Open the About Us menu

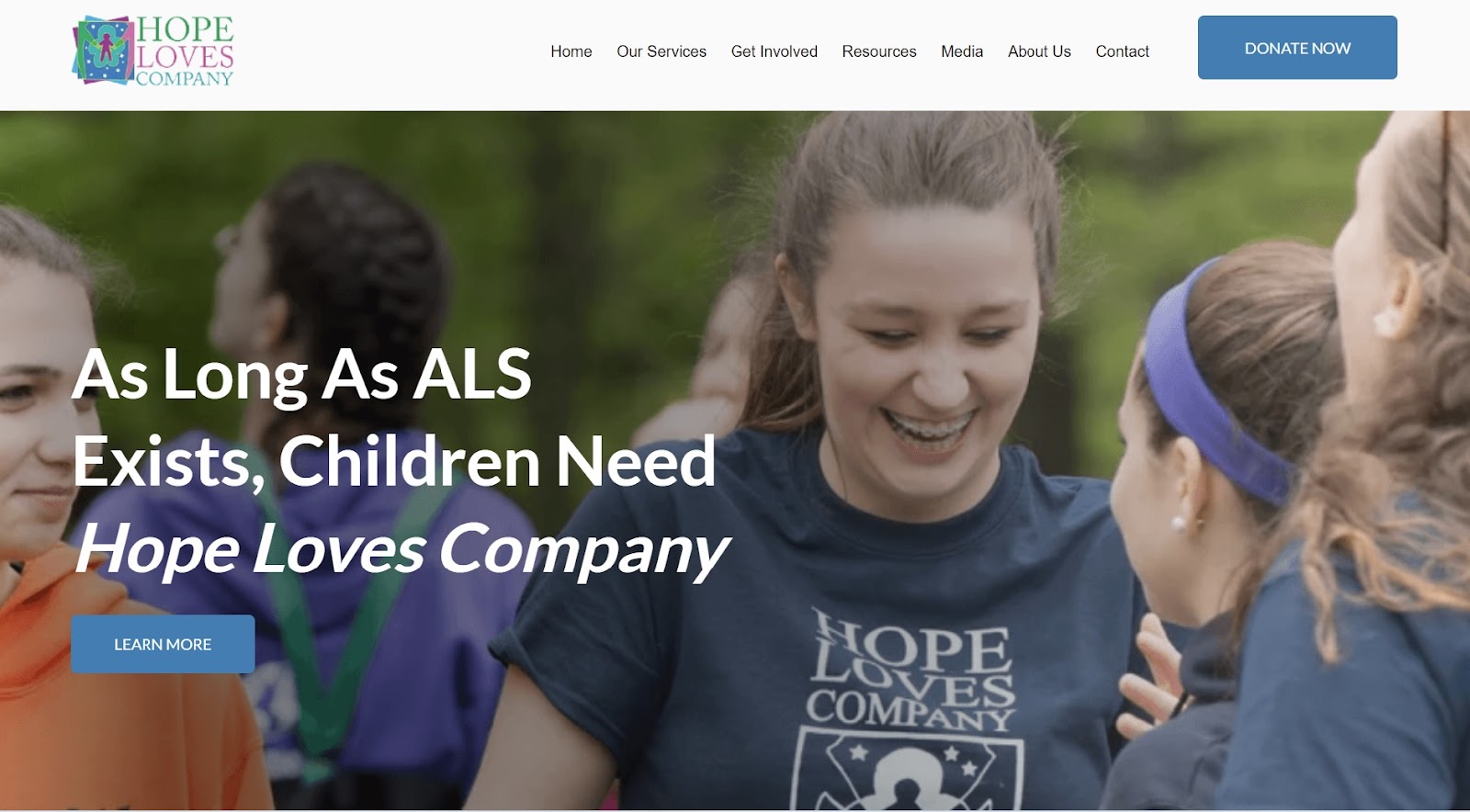pyautogui.click(x=1039, y=51)
